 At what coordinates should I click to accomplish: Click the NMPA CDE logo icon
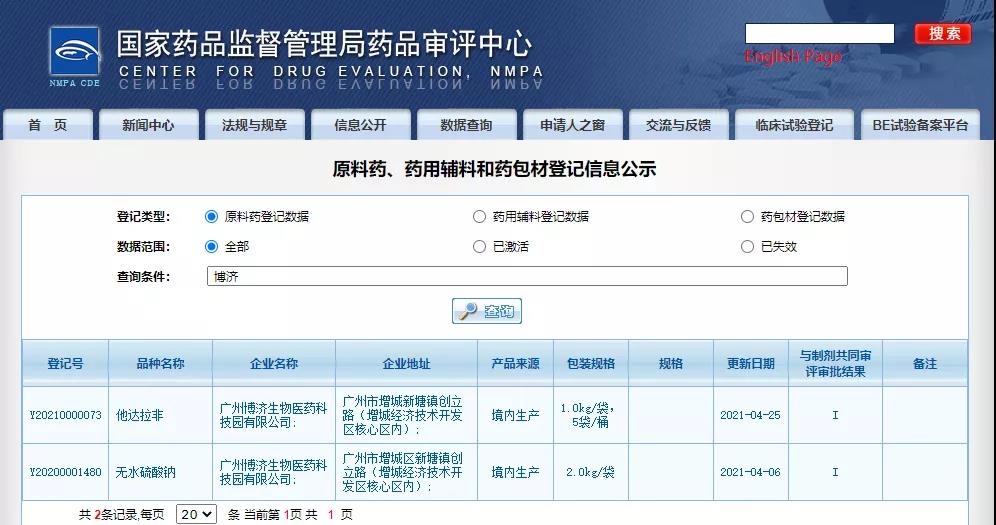(x=76, y=56)
